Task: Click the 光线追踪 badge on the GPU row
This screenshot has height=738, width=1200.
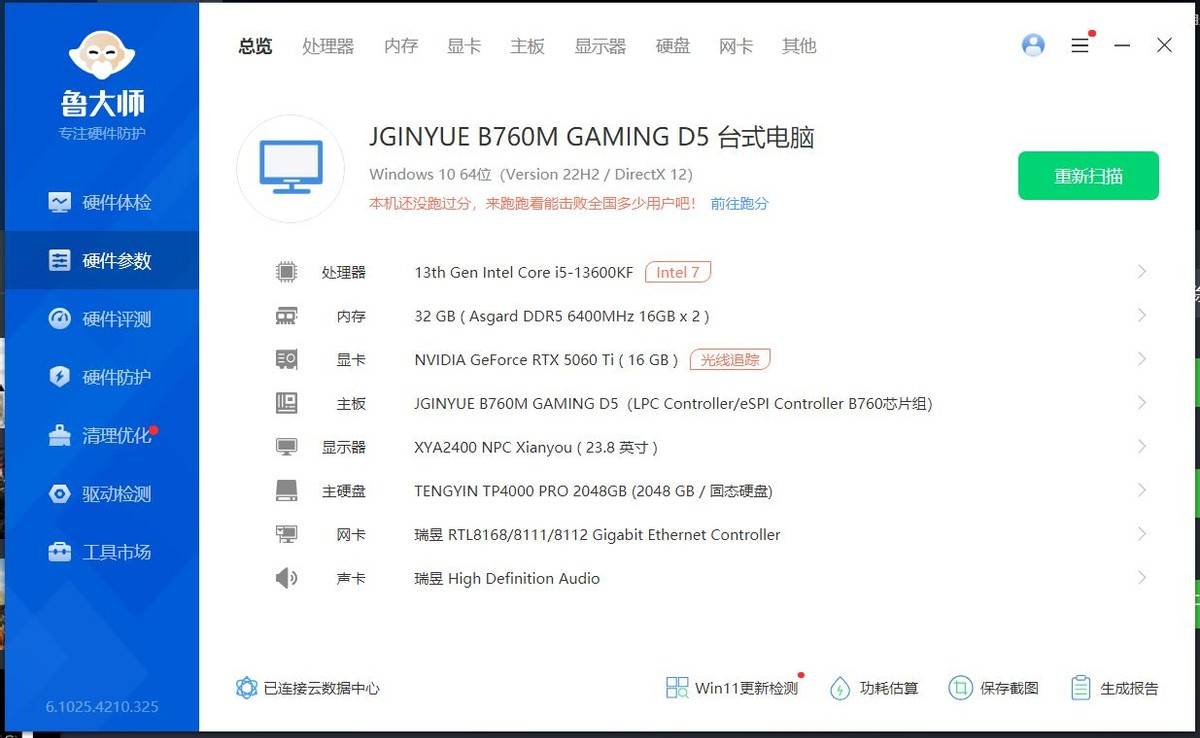Action: [730, 359]
